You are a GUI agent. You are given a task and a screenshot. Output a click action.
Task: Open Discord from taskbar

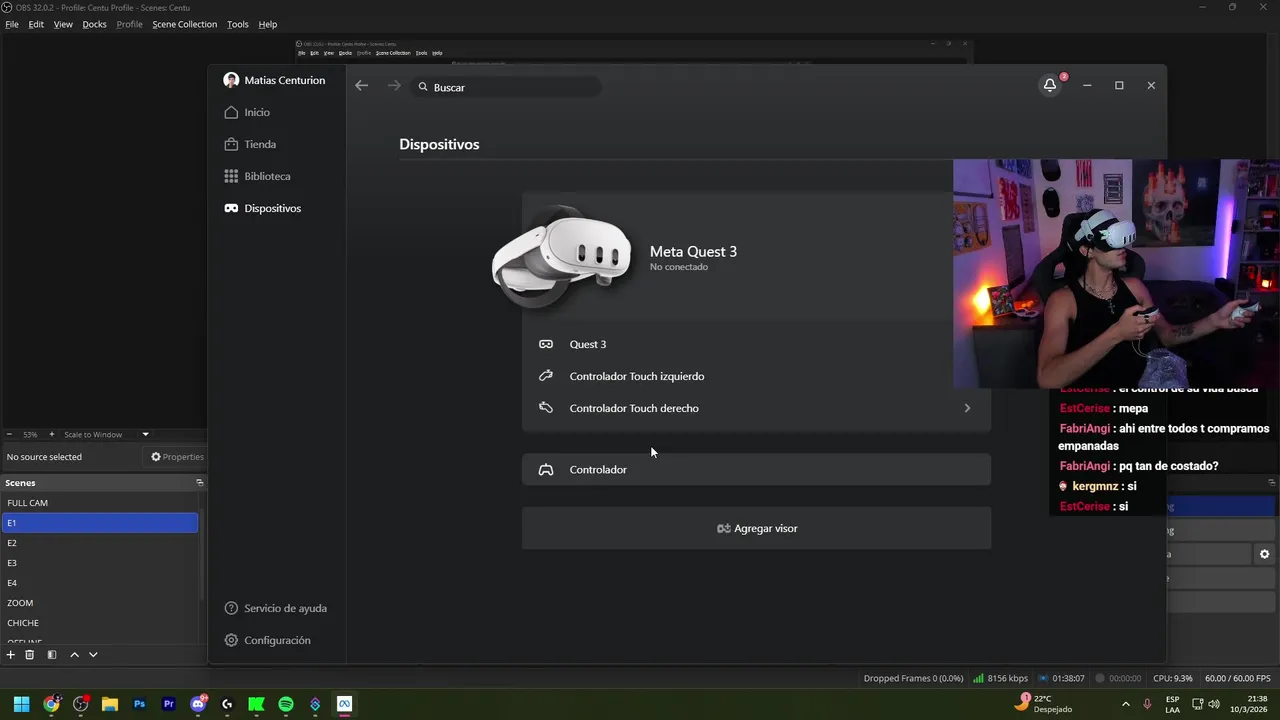(x=198, y=704)
